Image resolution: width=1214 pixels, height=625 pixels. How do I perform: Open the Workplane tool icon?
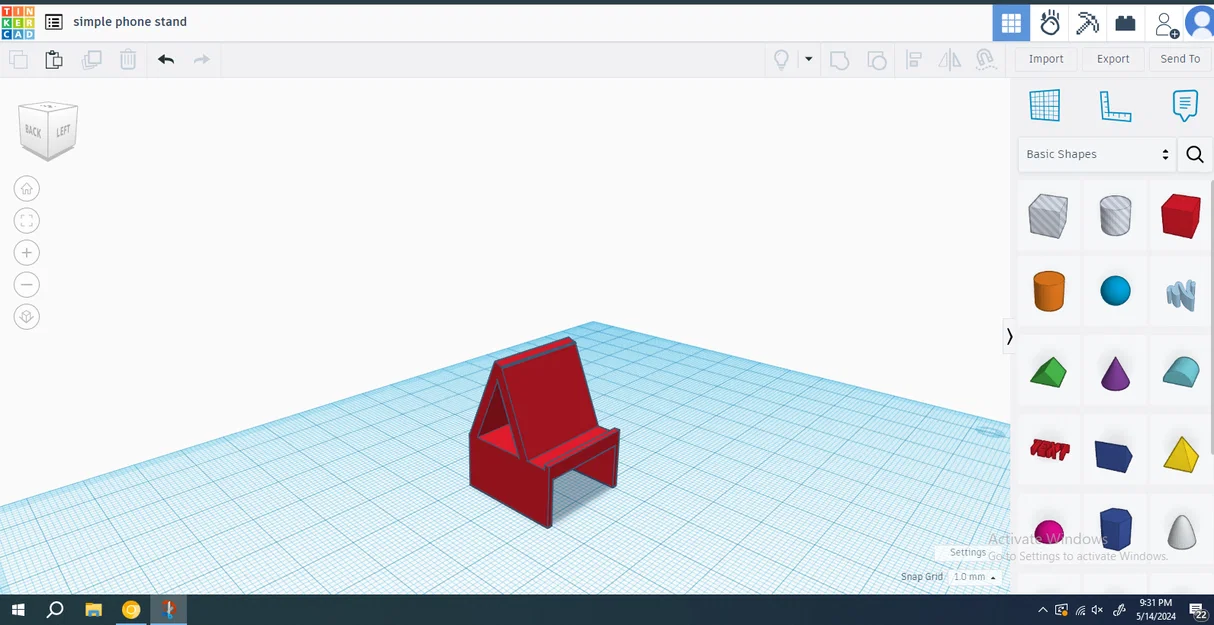(1045, 105)
